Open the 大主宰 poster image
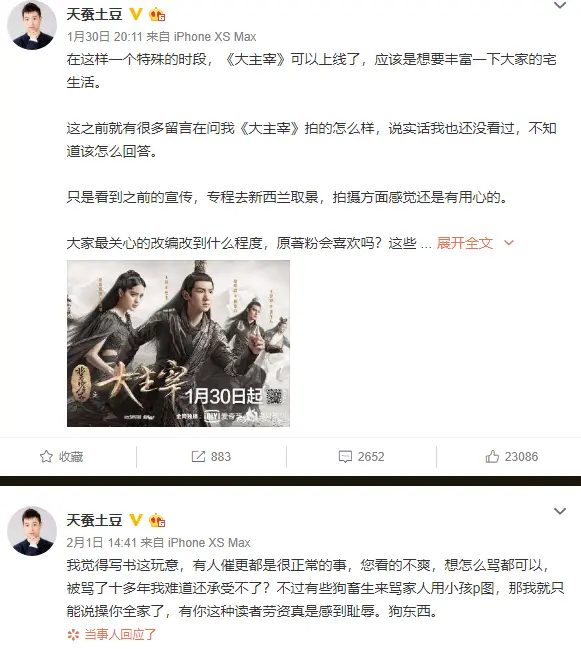Viewport: 581px width, 649px height. click(x=178, y=344)
